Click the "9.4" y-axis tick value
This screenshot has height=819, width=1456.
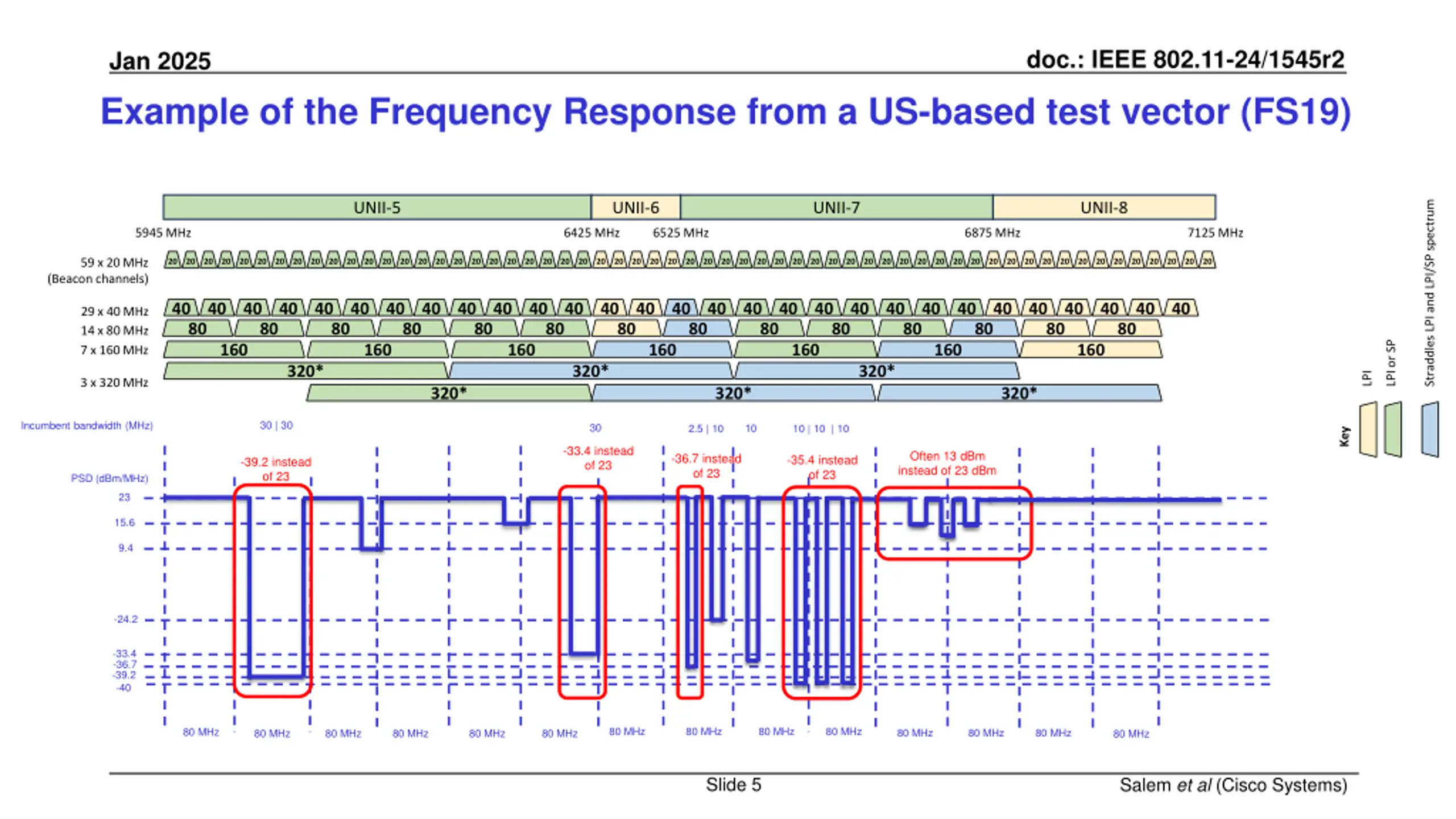(x=126, y=548)
